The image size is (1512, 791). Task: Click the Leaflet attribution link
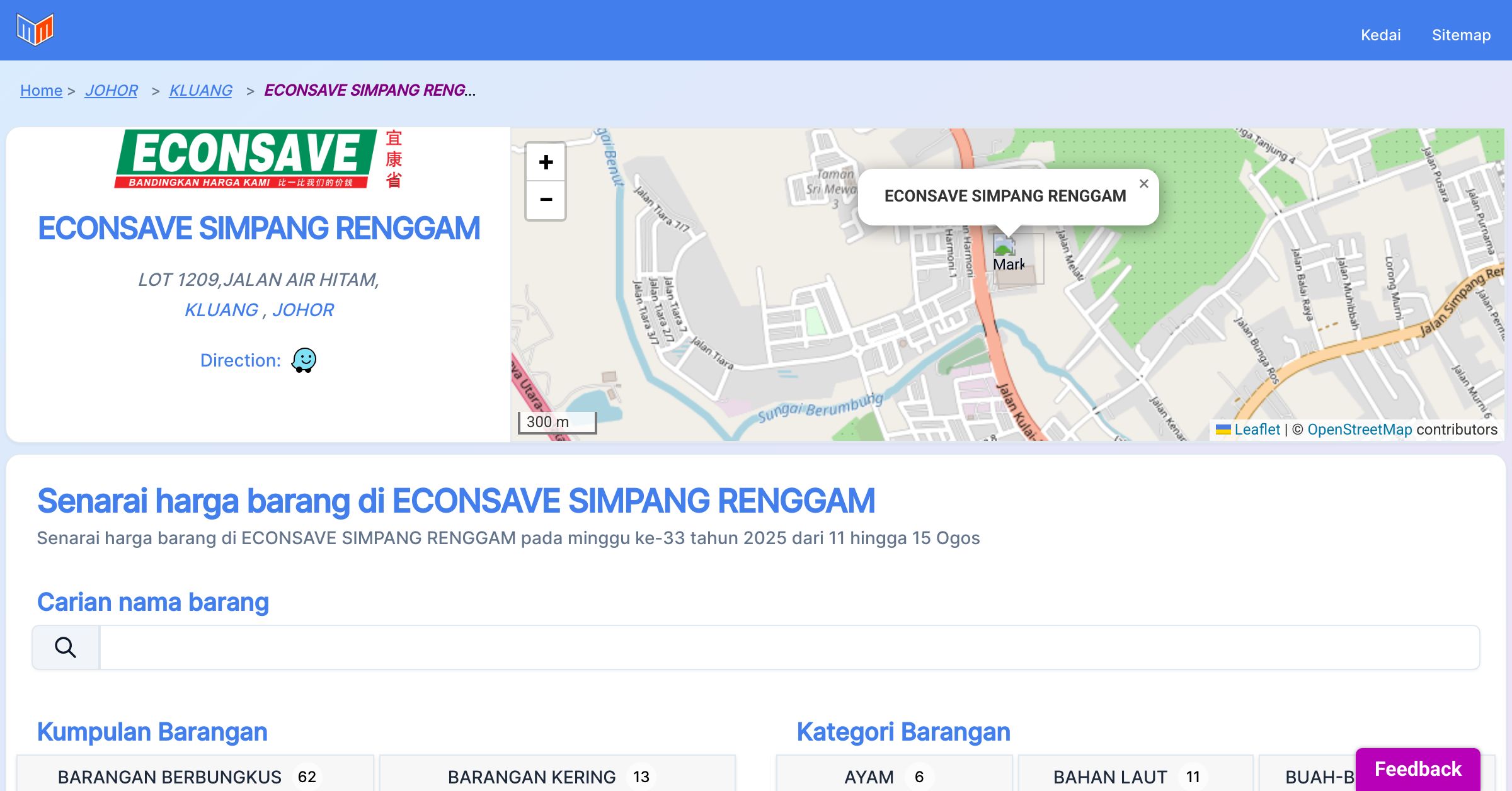tap(1256, 430)
